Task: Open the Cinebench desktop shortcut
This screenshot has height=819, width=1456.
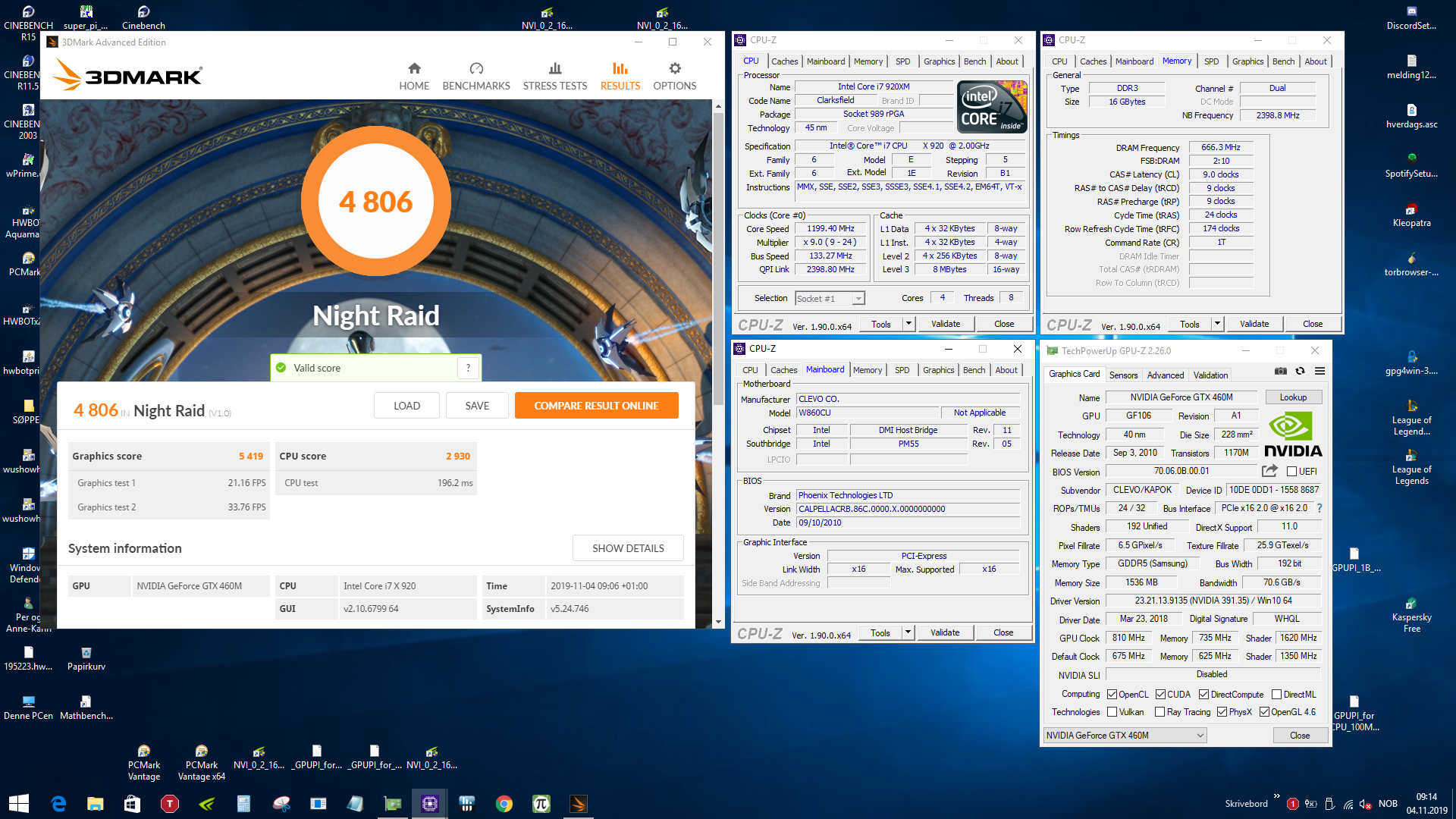Action: (143, 17)
